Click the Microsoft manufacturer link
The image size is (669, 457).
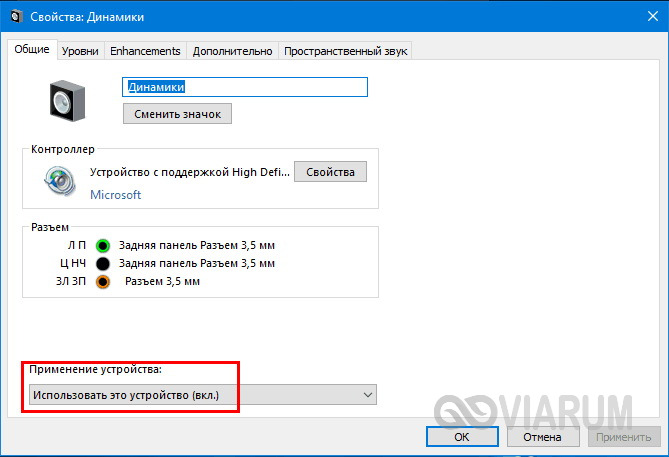(x=115, y=195)
